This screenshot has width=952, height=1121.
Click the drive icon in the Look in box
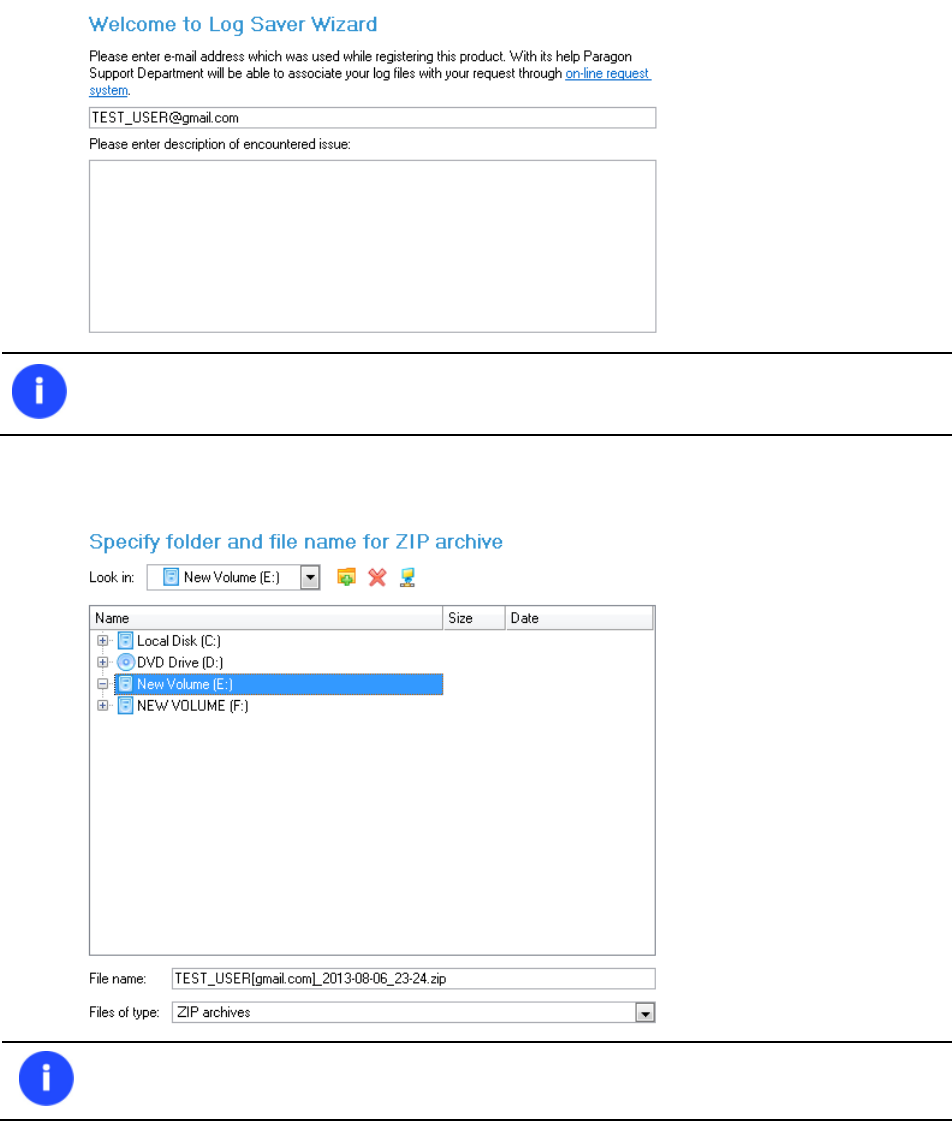point(171,577)
